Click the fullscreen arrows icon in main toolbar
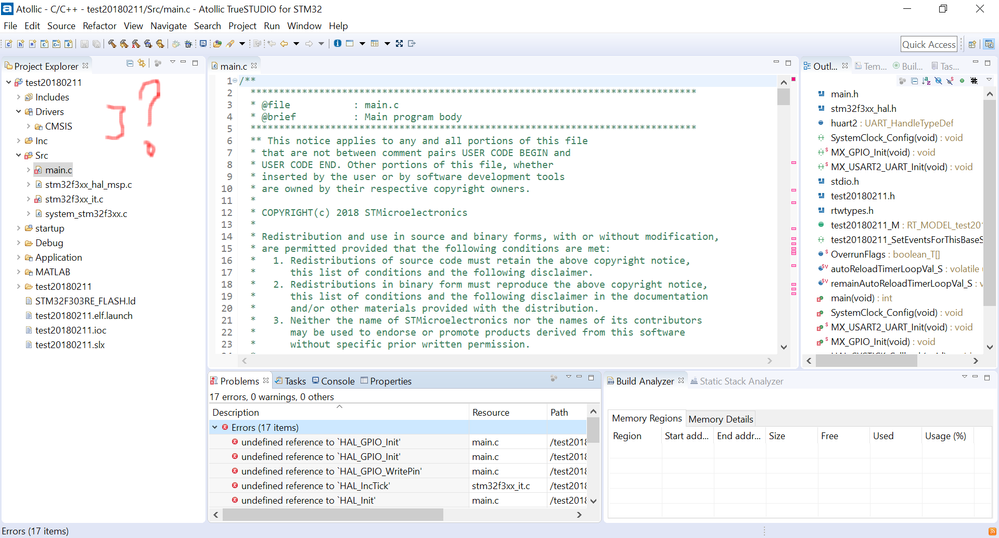 click(399, 43)
